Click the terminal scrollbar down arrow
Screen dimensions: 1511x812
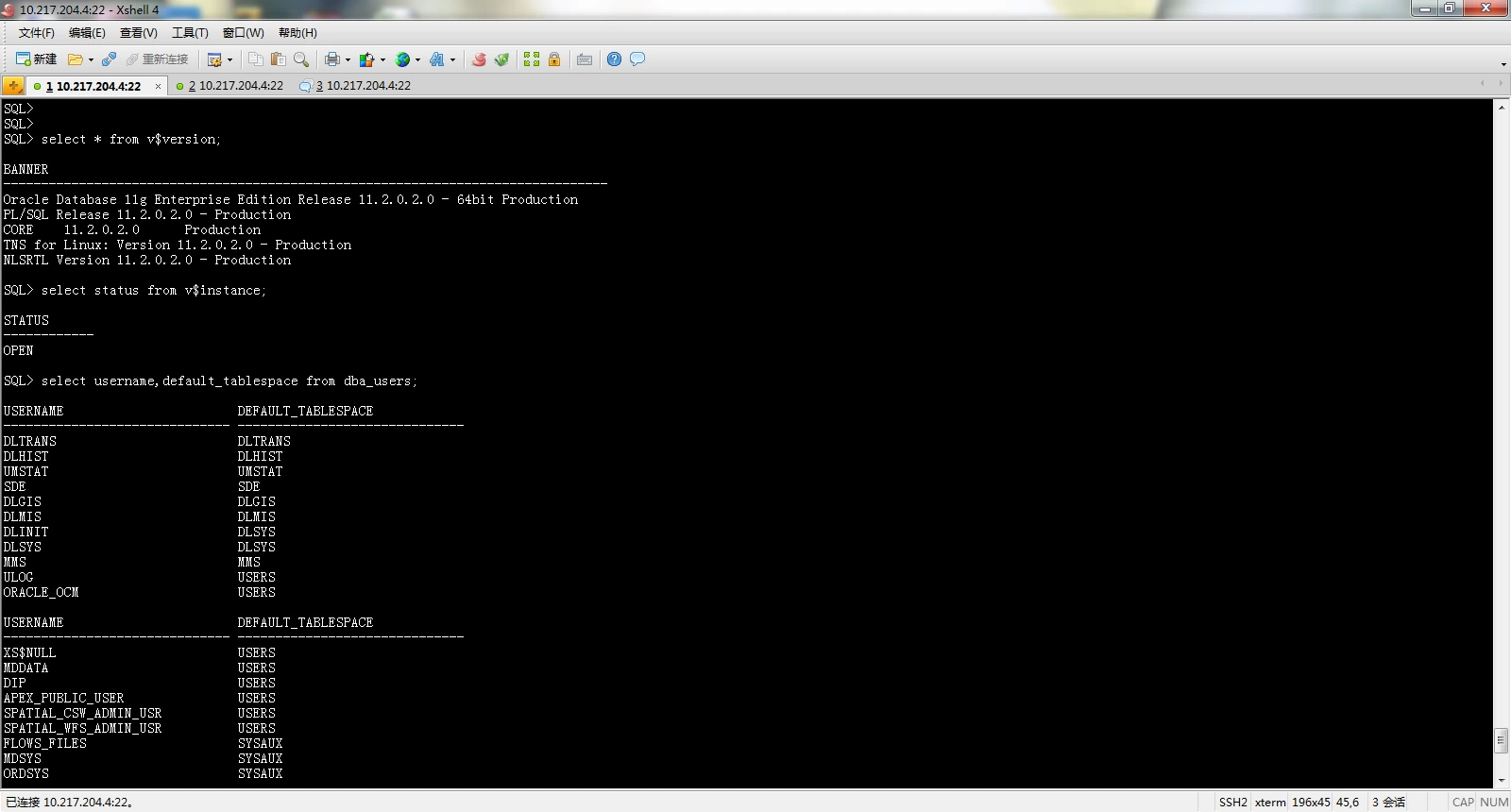[1502, 781]
